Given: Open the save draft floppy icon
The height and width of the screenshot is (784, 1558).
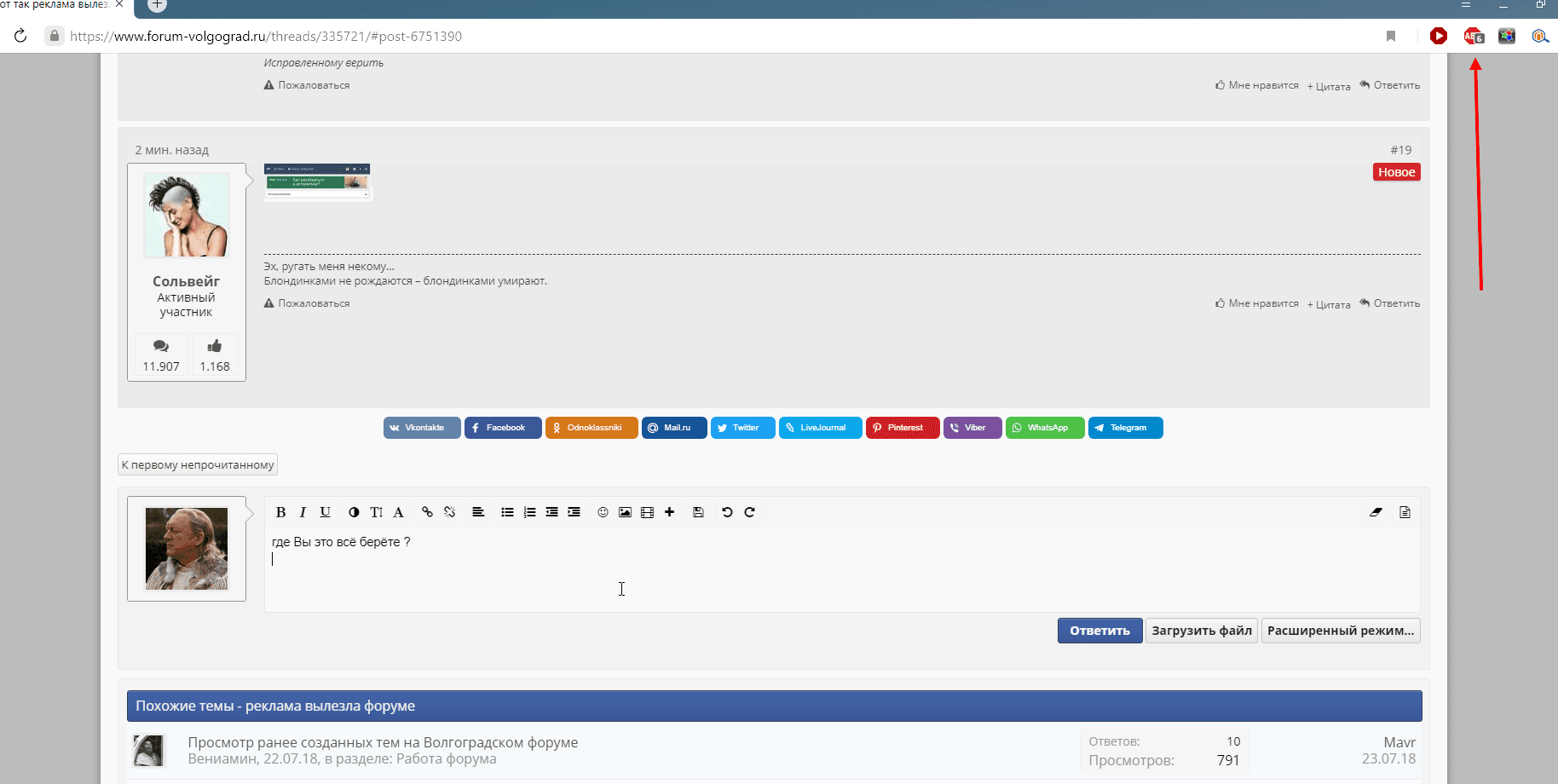Looking at the screenshot, I should pos(698,512).
